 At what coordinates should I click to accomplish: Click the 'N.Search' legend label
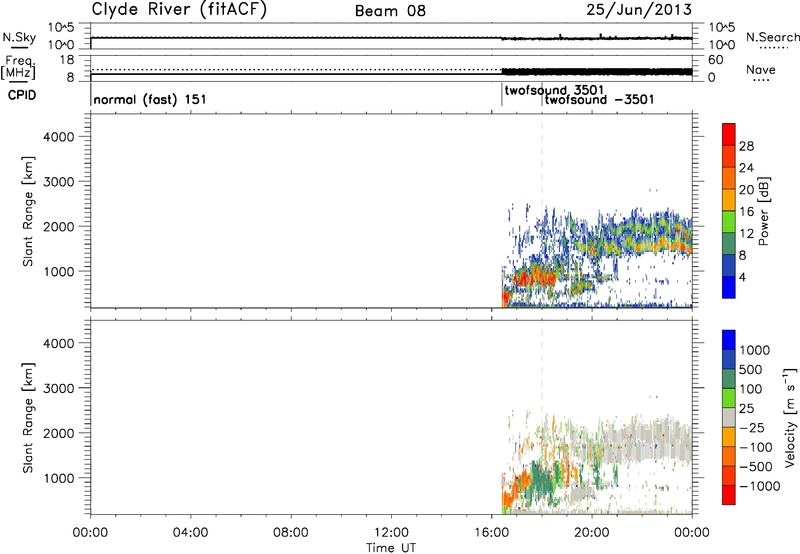tap(772, 37)
